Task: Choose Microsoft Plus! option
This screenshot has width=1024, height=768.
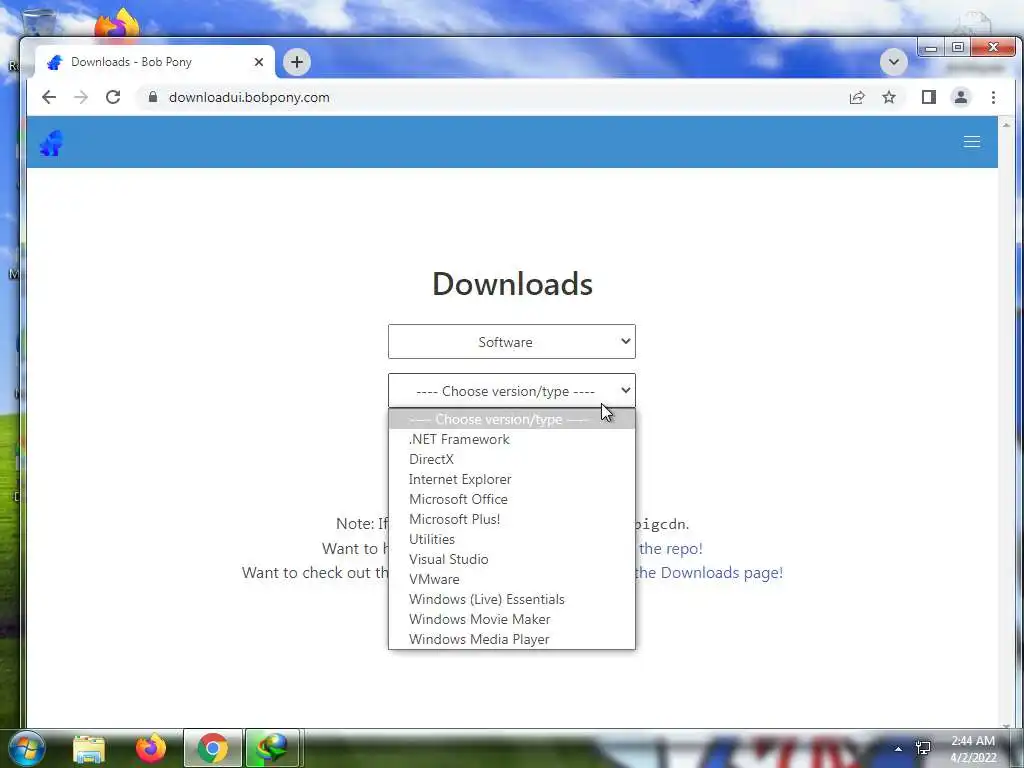Action: click(x=511, y=519)
